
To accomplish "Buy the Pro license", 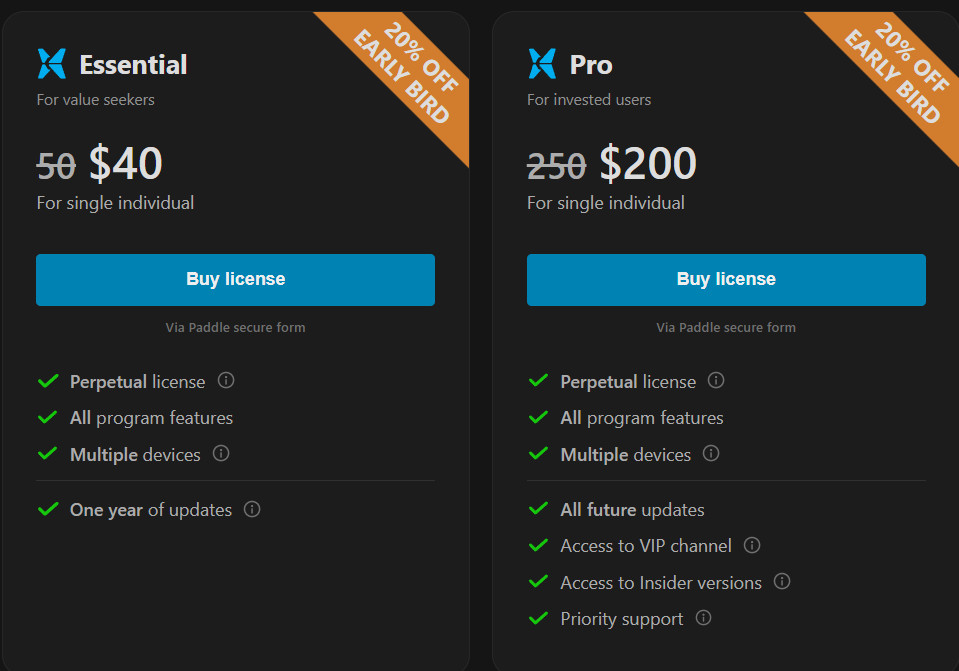I will click(x=726, y=280).
